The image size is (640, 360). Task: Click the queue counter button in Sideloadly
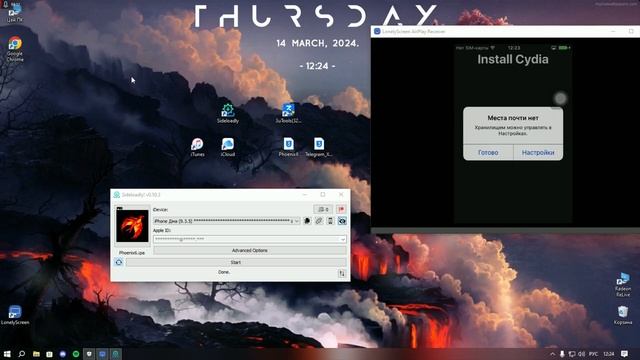point(323,209)
